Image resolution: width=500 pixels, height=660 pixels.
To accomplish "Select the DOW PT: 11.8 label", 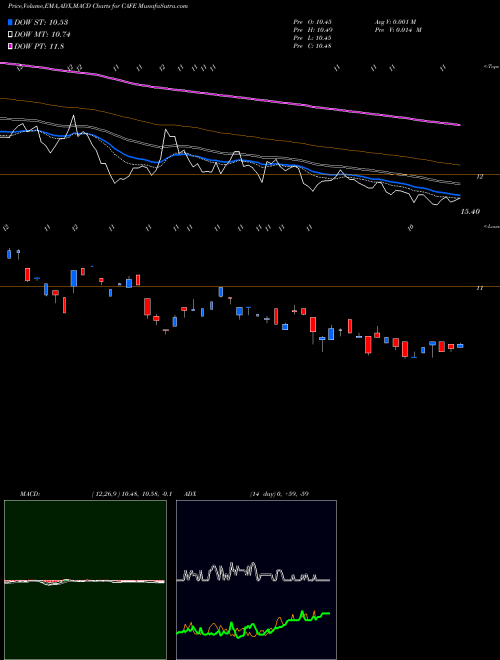I will tap(39, 46).
